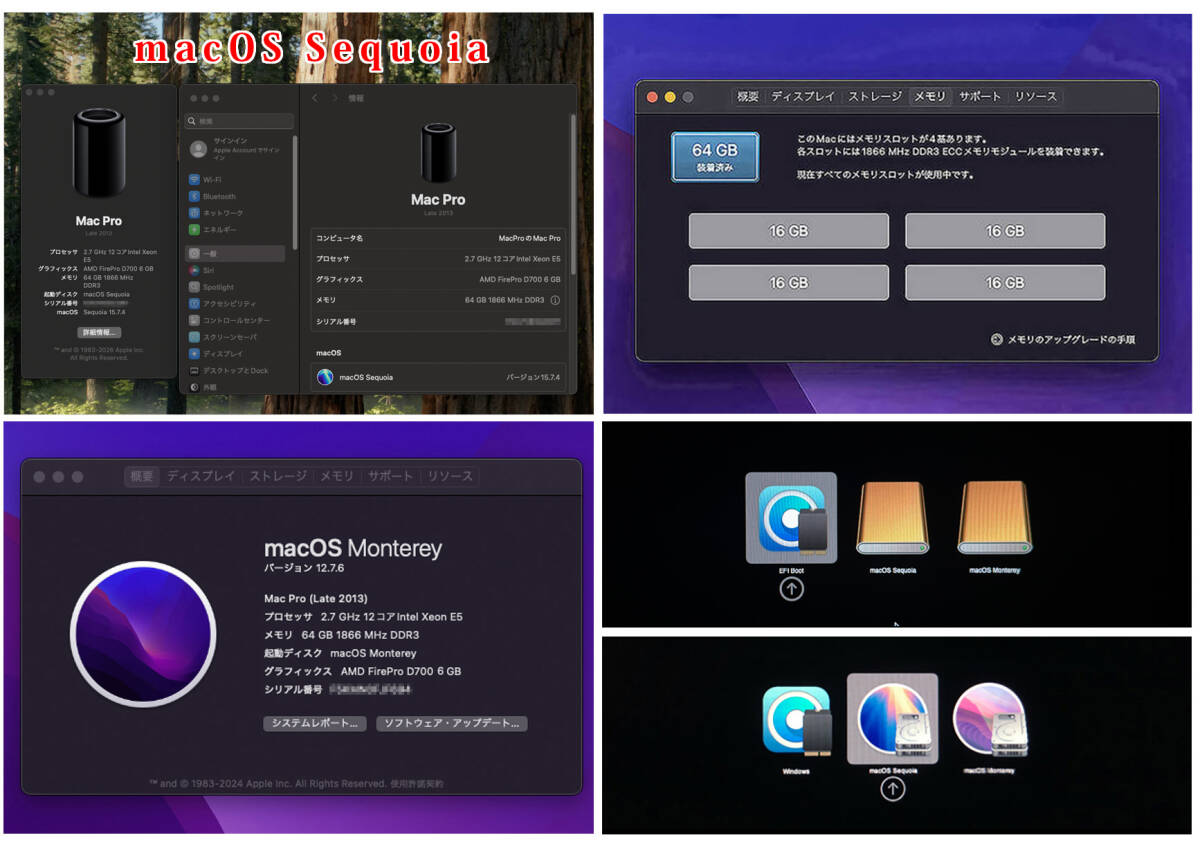Click the サインイン Apple Account avatar
The image size is (1200, 851).
[x=199, y=149]
